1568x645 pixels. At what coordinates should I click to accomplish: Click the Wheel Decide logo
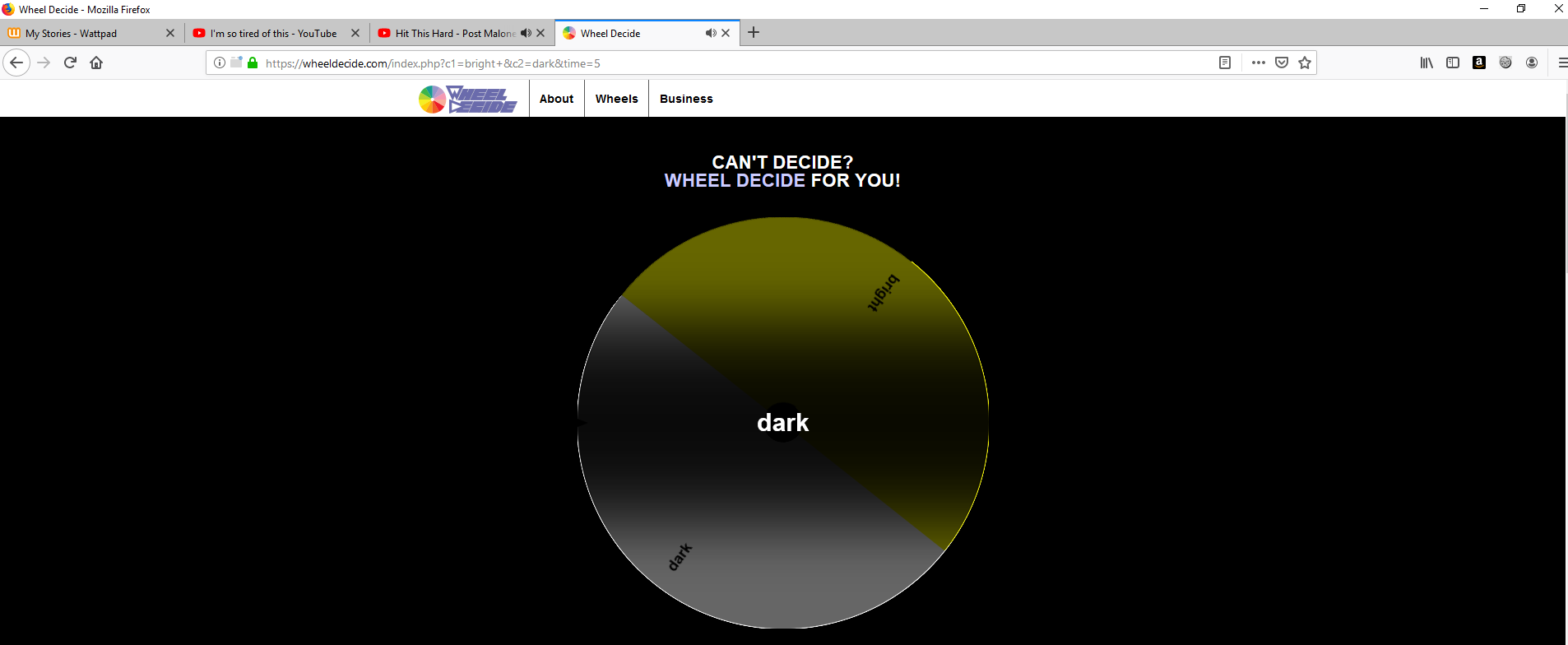[468, 99]
